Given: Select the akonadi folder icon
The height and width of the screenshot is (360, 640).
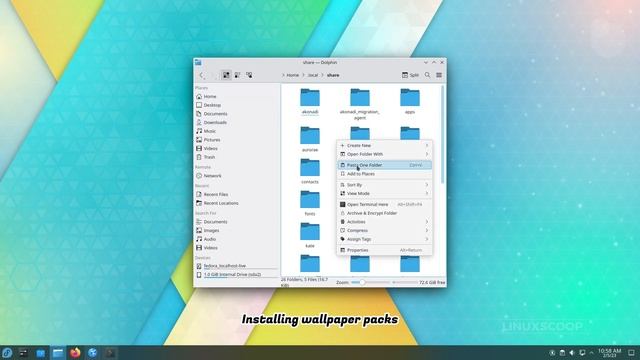Looking at the screenshot, I should tap(310, 98).
